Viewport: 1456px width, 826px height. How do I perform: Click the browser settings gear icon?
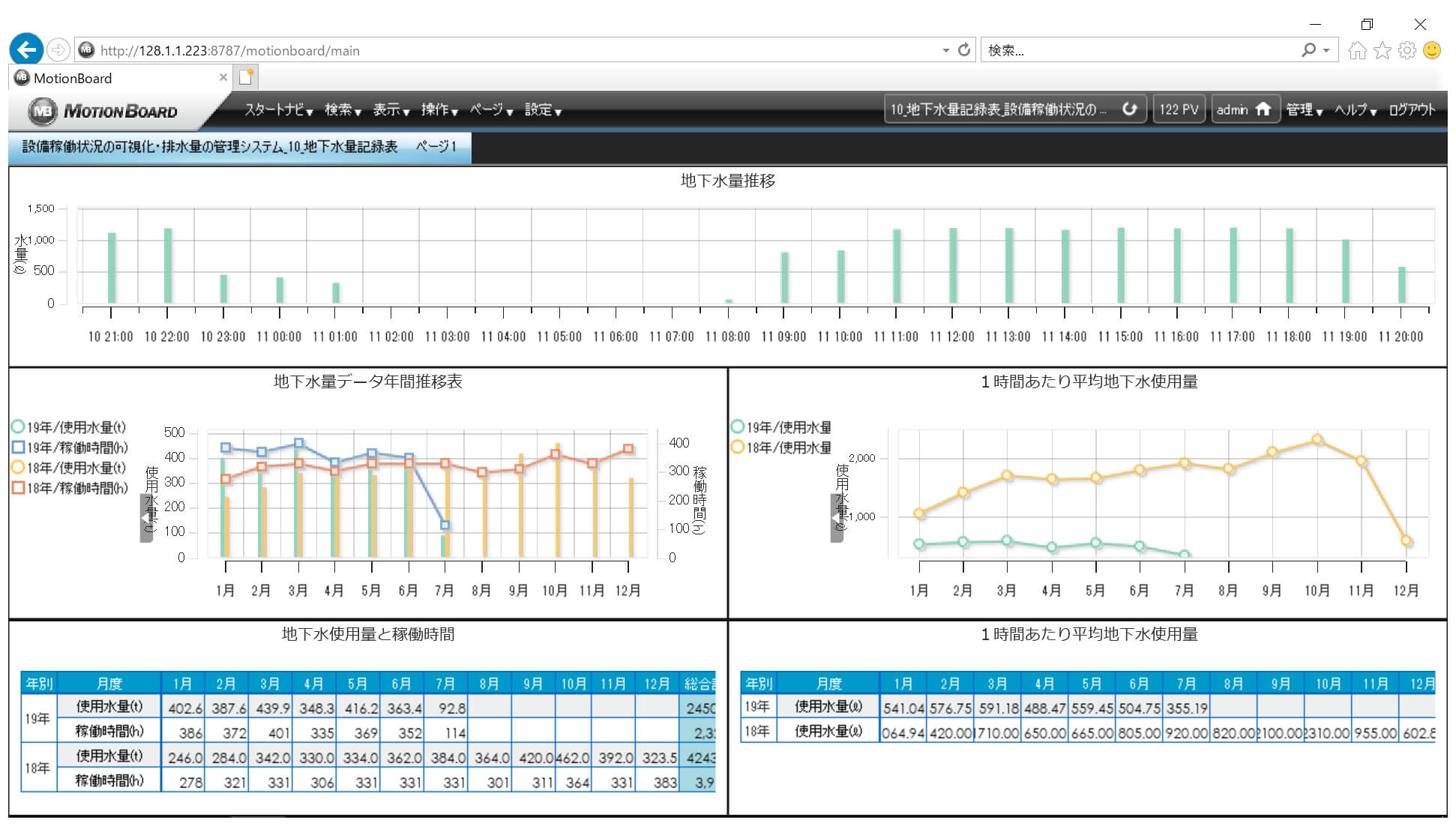coord(1407,50)
